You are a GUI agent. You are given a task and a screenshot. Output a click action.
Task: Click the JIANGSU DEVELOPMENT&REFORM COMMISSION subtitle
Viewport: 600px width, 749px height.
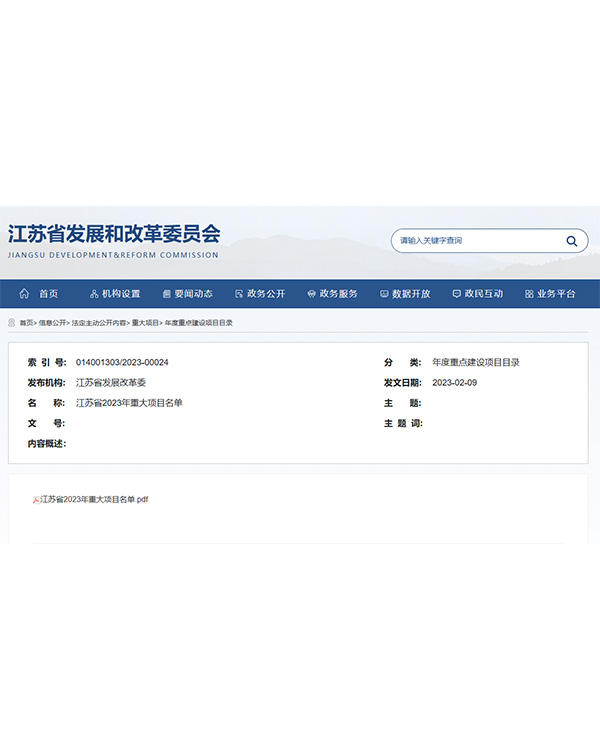tap(113, 255)
